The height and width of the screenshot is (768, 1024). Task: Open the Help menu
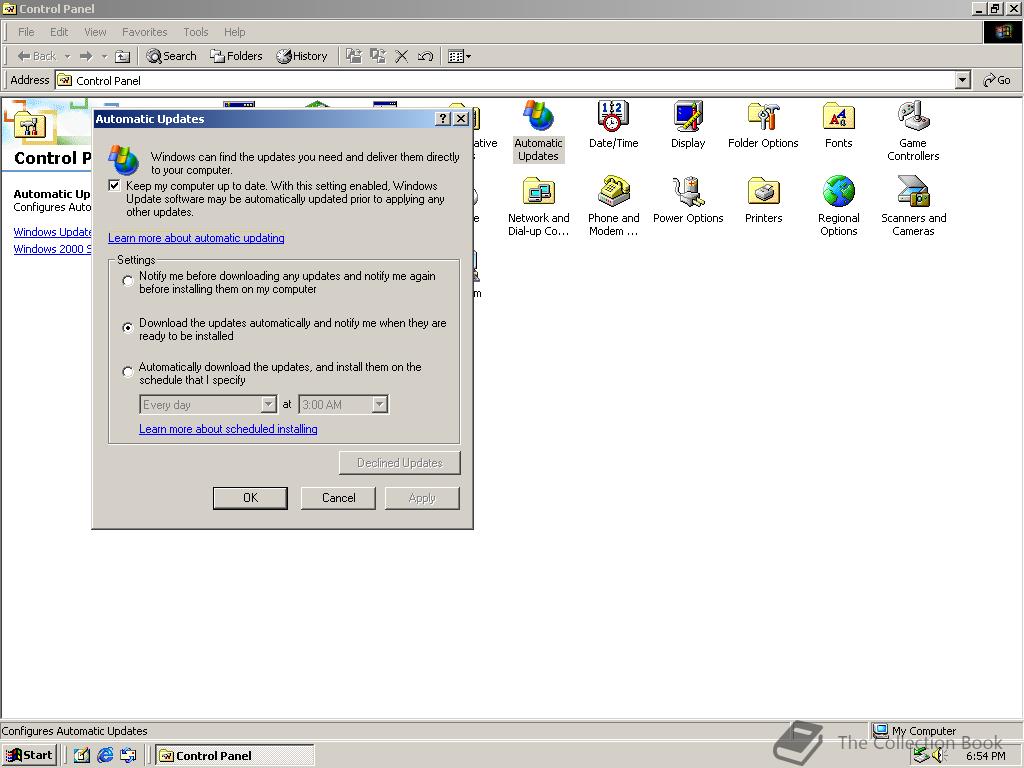point(234,32)
